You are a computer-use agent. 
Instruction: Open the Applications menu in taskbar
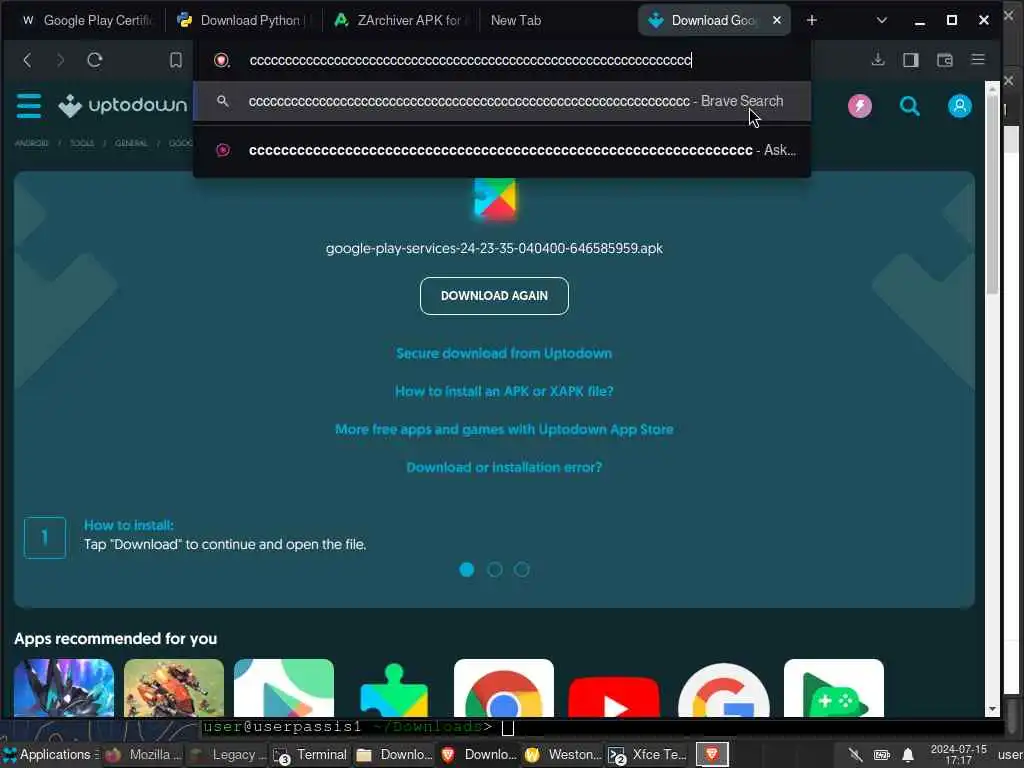tap(50, 754)
